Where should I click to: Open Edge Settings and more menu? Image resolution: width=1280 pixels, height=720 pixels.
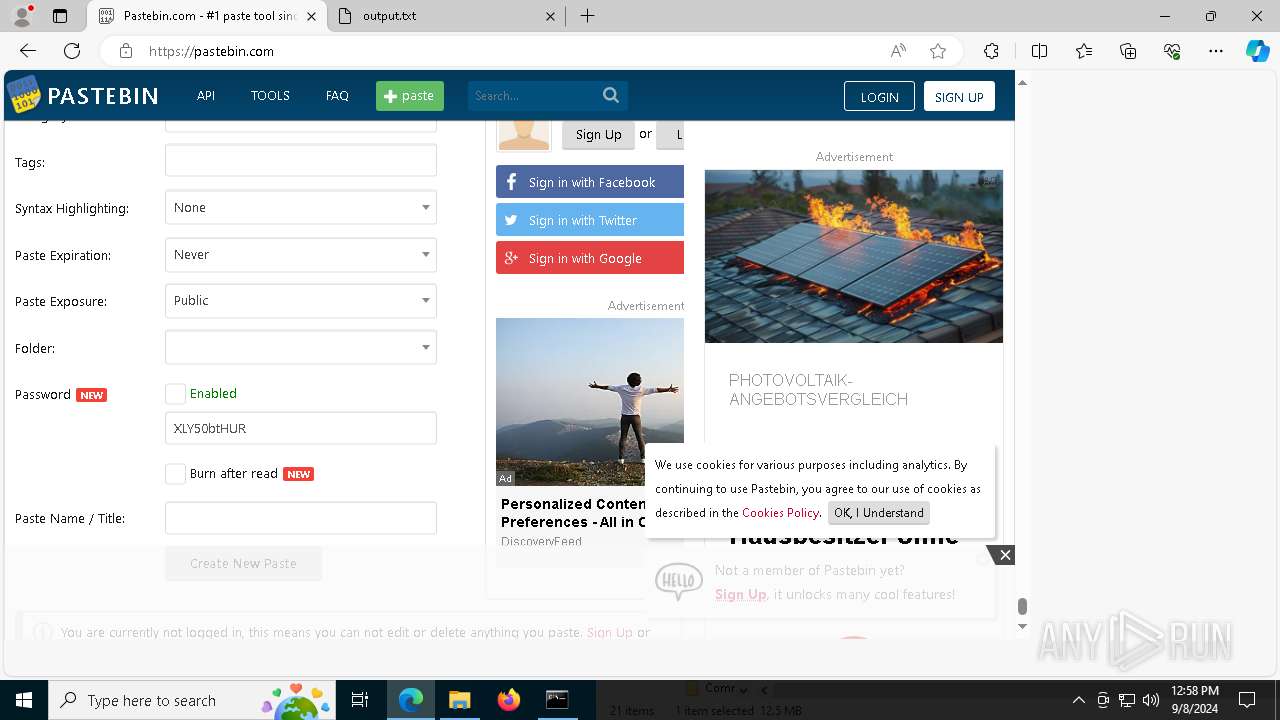(x=1216, y=51)
